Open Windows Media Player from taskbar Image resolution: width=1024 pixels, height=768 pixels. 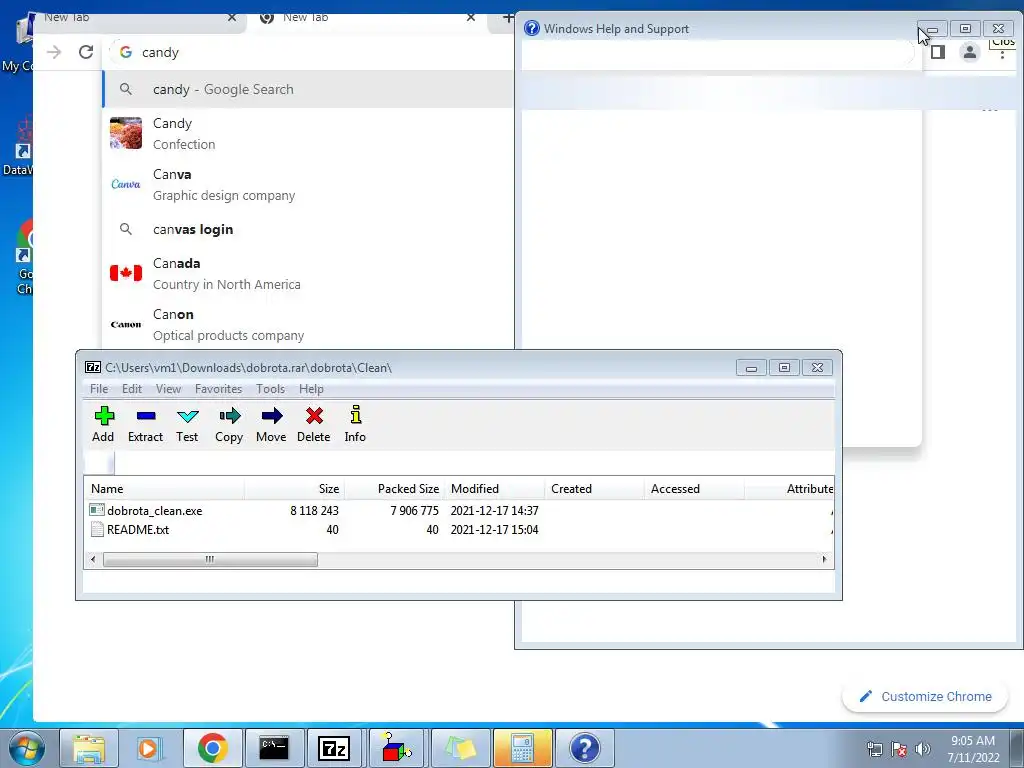150,748
